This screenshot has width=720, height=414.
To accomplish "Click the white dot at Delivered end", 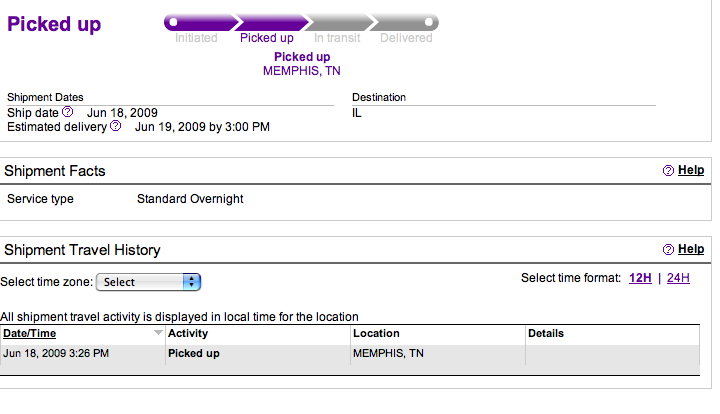I will point(428,22).
